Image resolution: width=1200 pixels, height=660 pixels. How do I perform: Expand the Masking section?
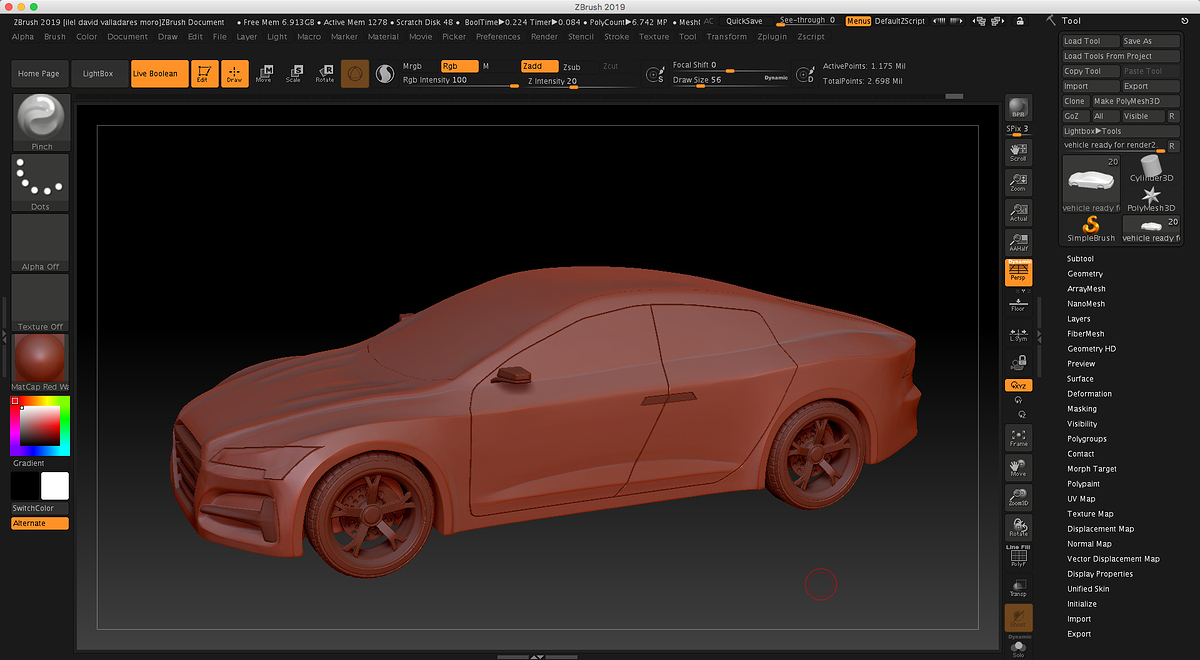coord(1082,409)
